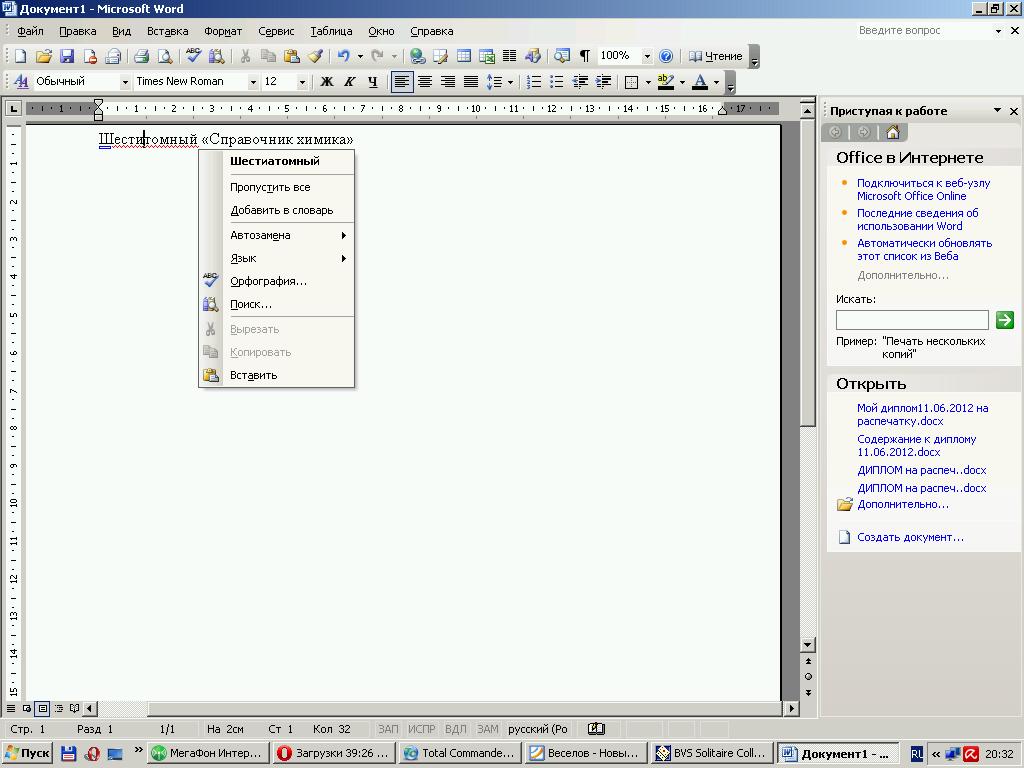
Task: Open the 'Формат' menu
Action: pyautogui.click(x=223, y=31)
